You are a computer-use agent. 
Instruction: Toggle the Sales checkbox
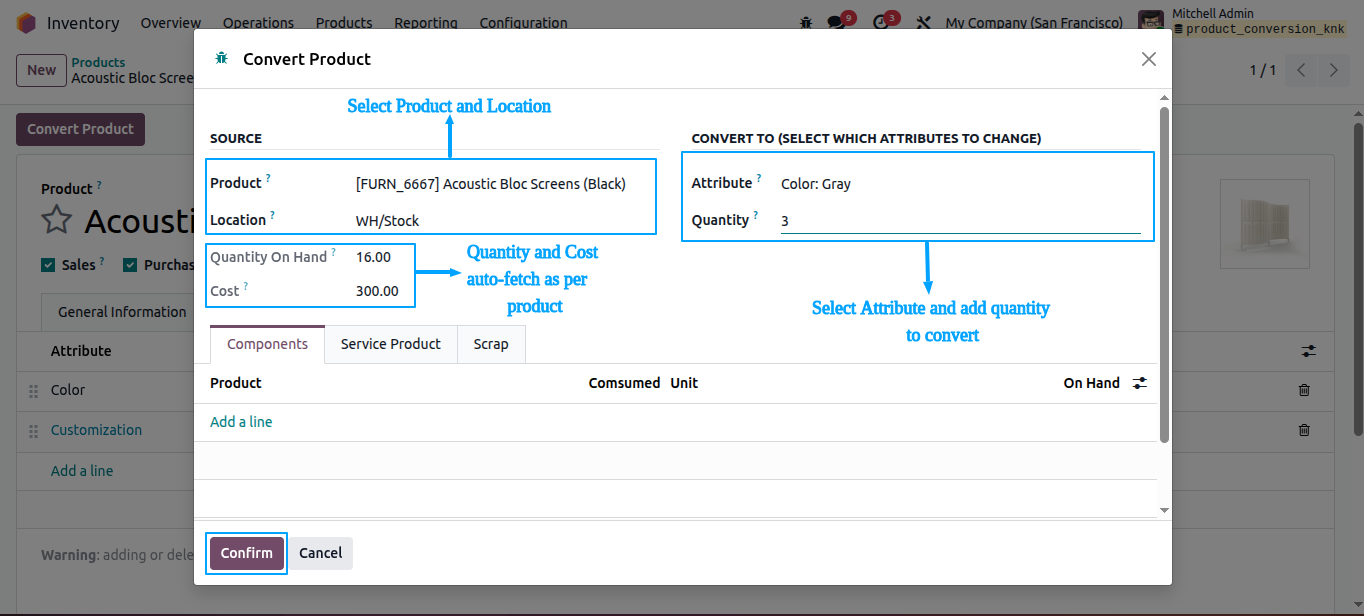click(x=48, y=265)
